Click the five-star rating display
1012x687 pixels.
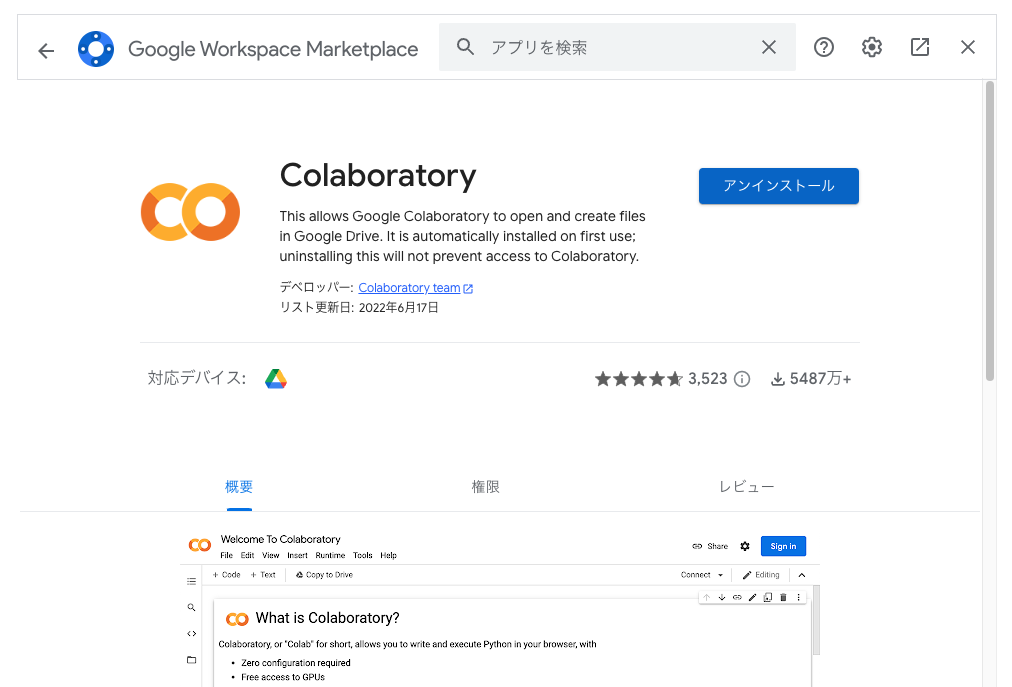638,379
